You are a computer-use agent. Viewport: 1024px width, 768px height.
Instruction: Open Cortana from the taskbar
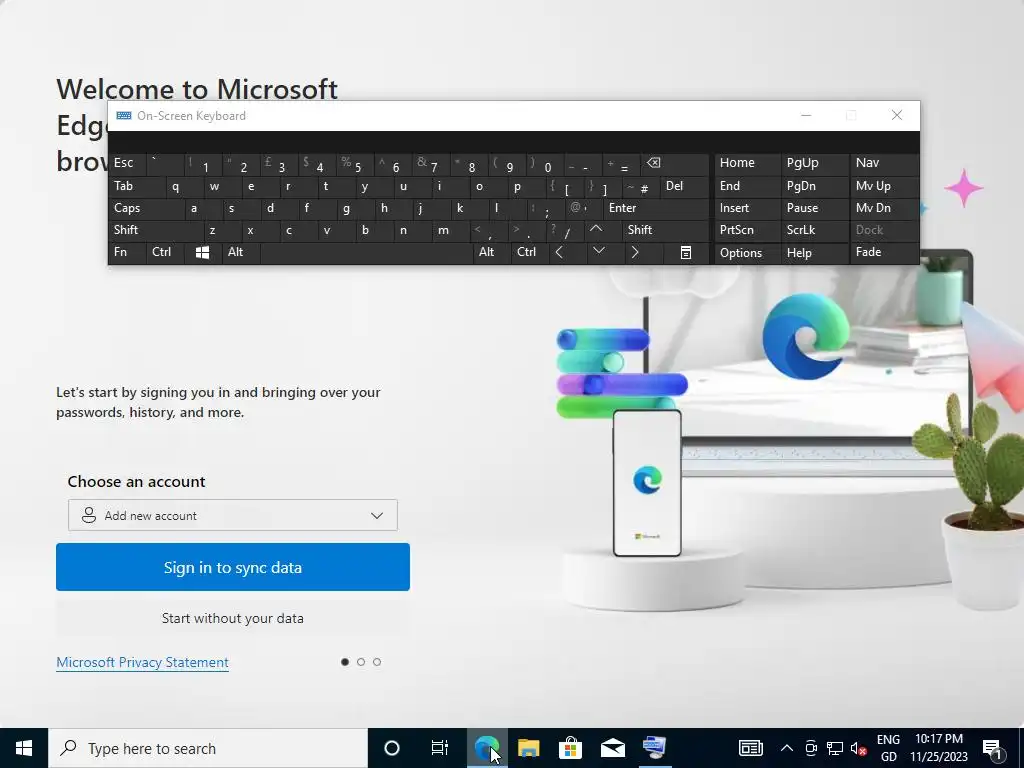[391, 748]
